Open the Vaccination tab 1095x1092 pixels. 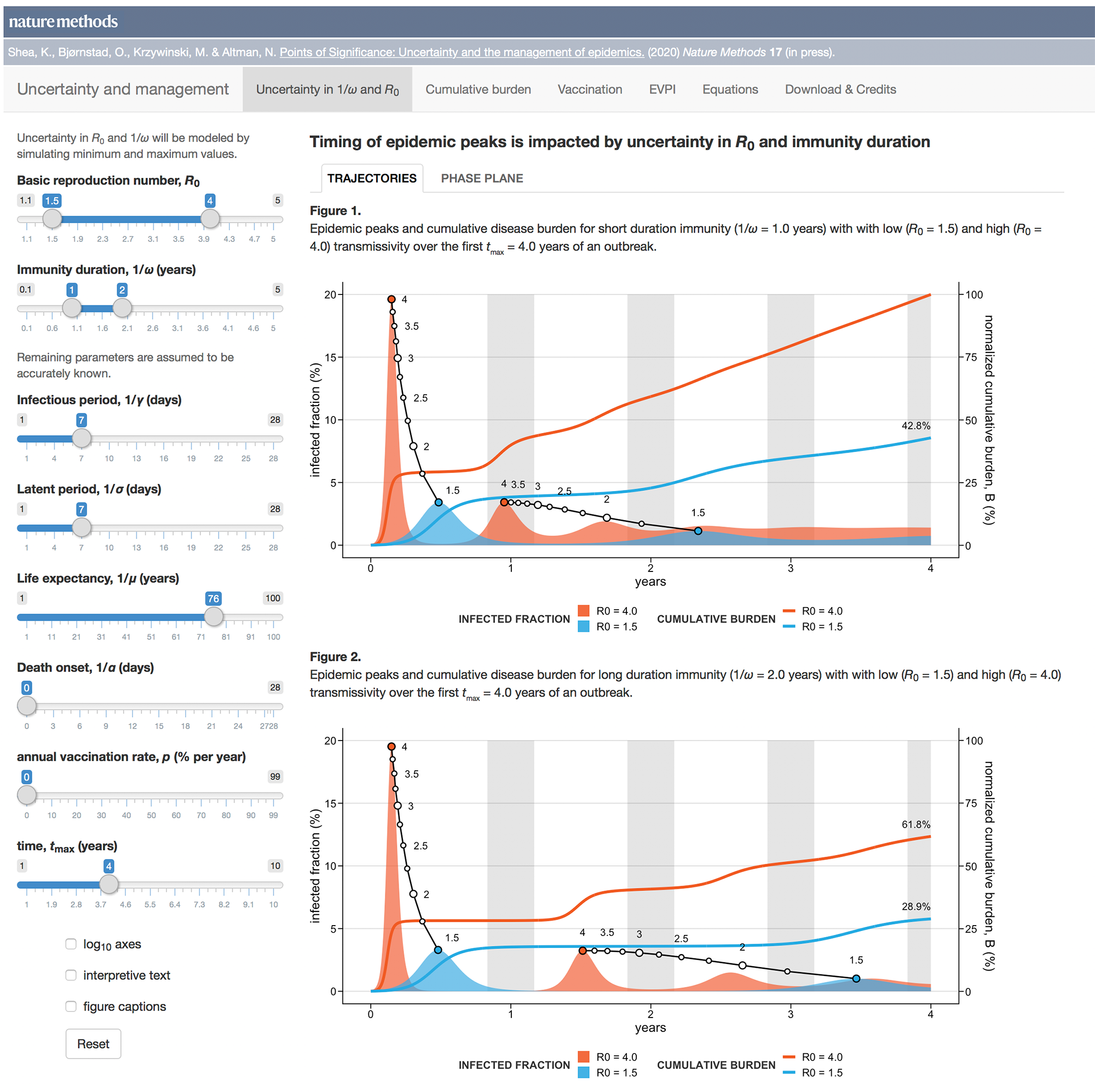tap(590, 90)
